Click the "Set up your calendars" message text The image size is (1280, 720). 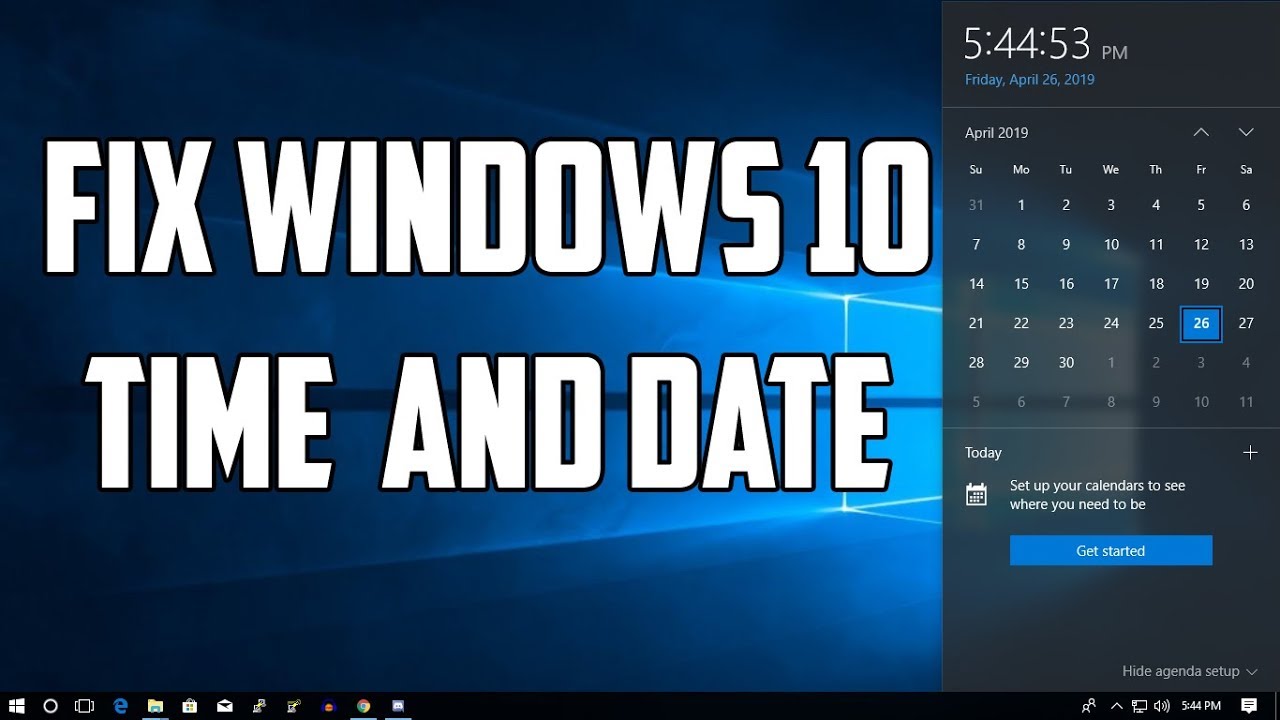point(1098,495)
